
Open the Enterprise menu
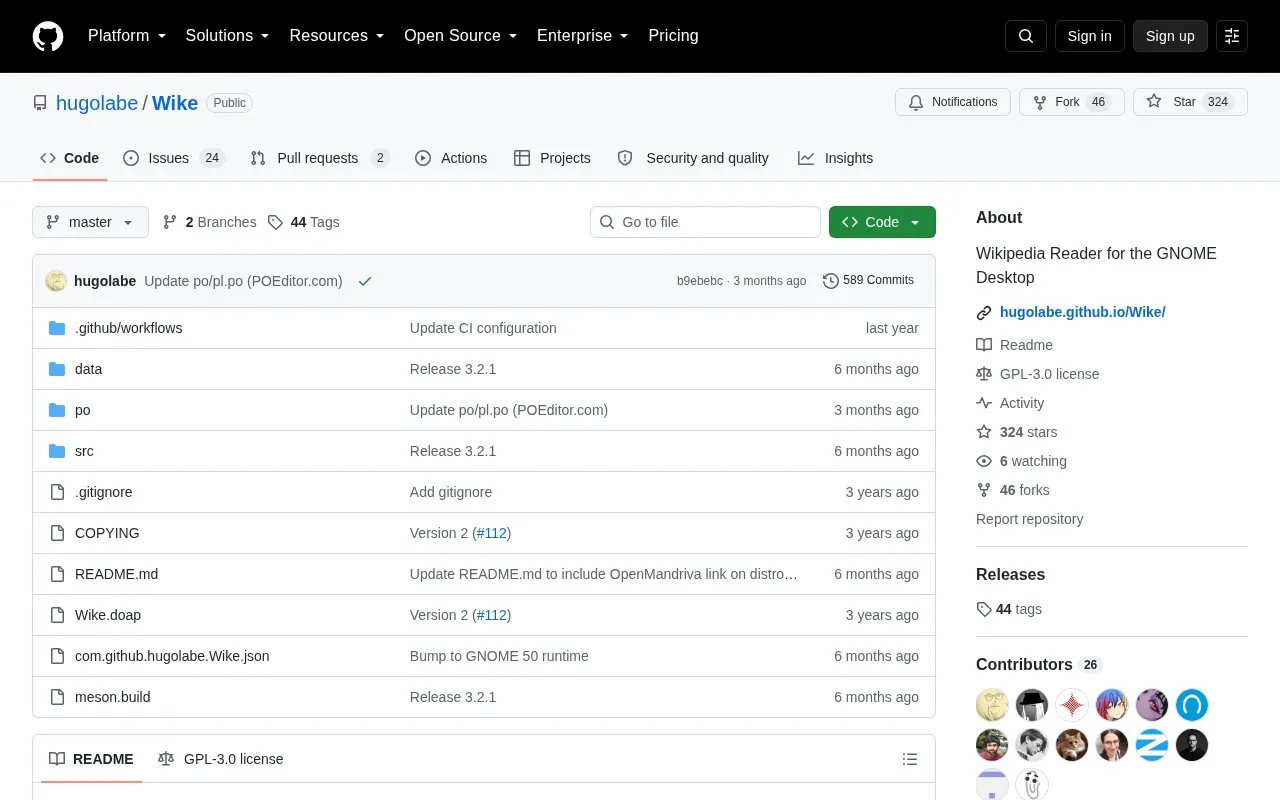[x=583, y=36]
